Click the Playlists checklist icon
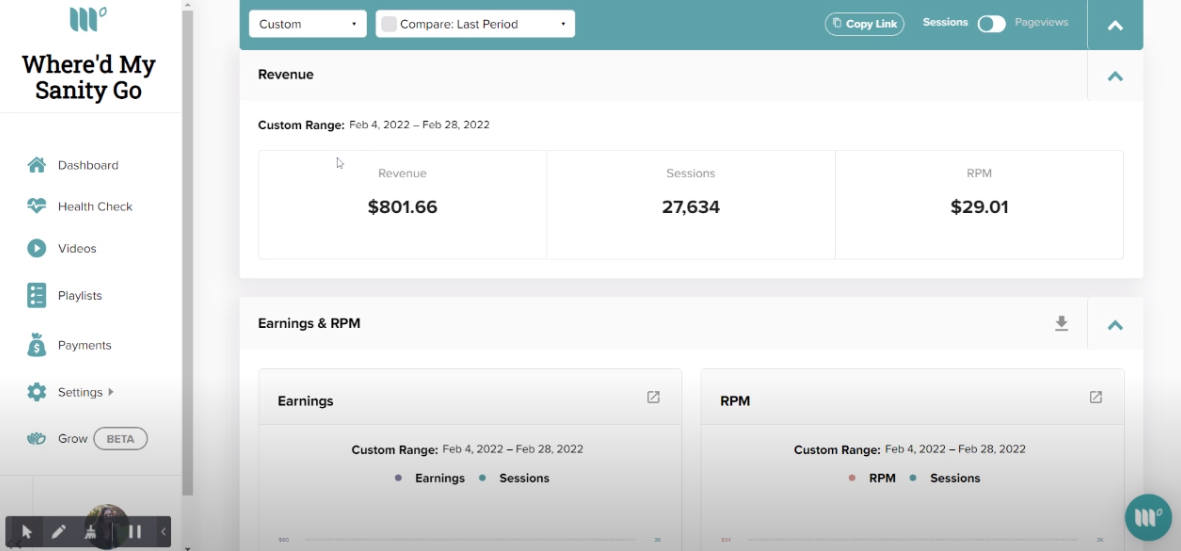The image size is (1181, 551). tap(36, 295)
